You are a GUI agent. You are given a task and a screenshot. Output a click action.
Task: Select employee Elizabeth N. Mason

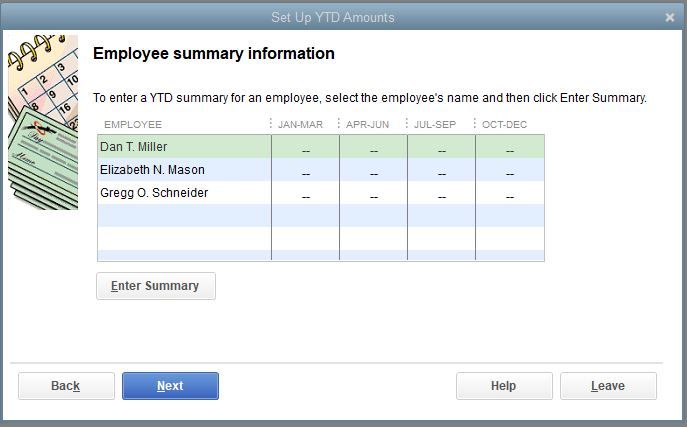[x=152, y=170]
